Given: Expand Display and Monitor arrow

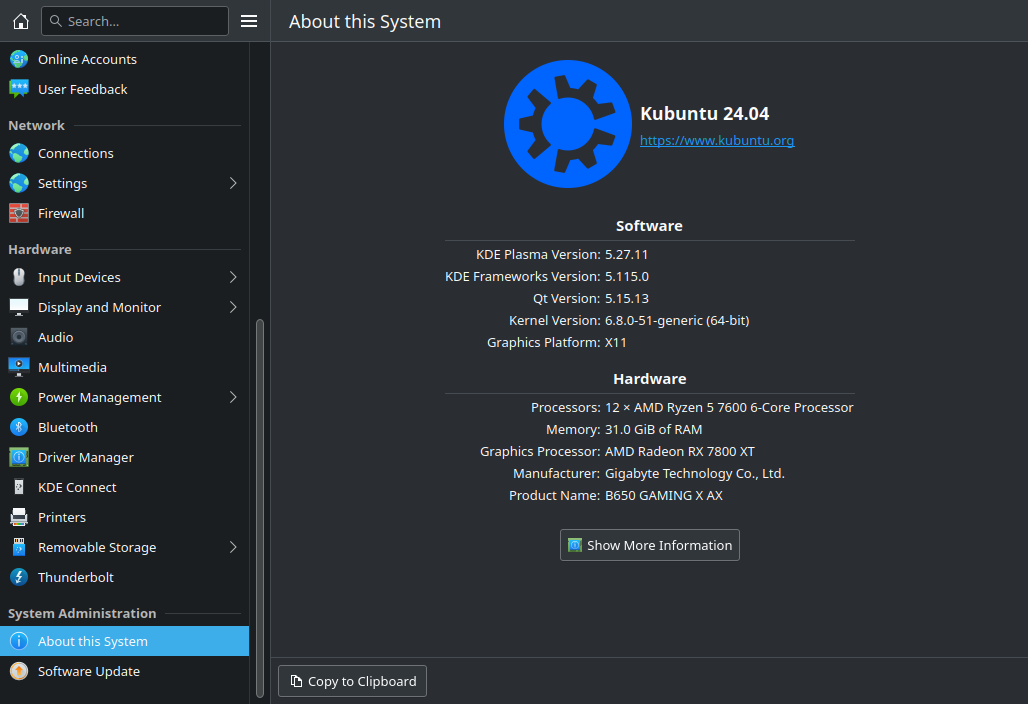Looking at the screenshot, I should [x=233, y=307].
